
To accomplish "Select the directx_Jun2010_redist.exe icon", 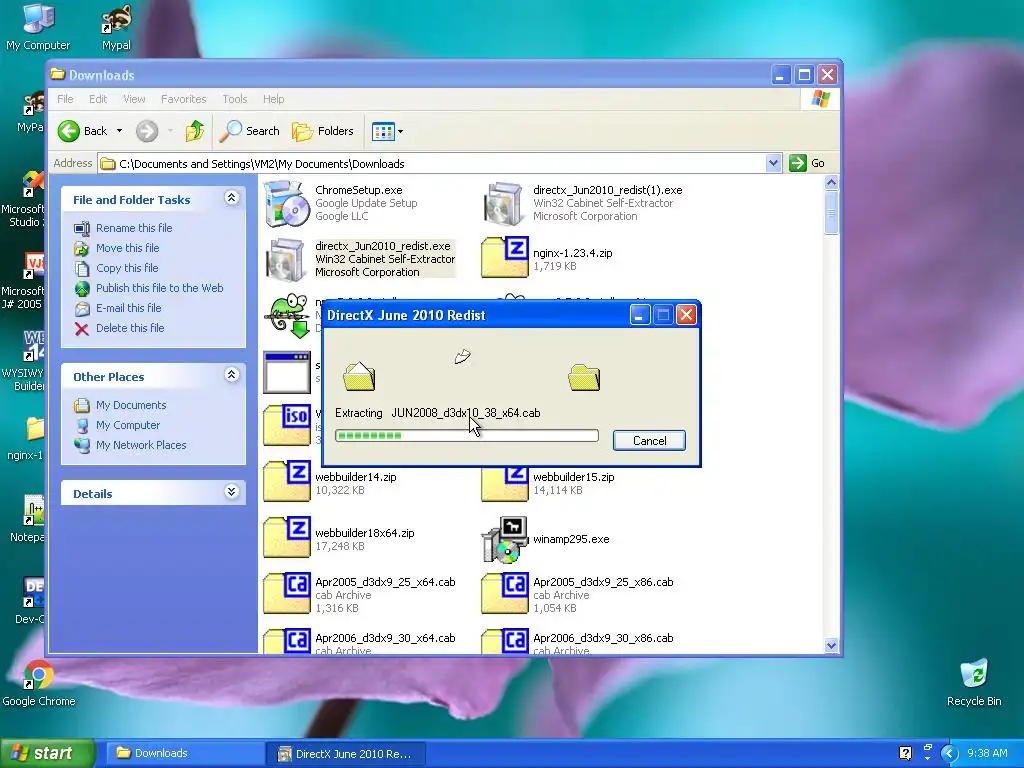I will click(x=286, y=259).
